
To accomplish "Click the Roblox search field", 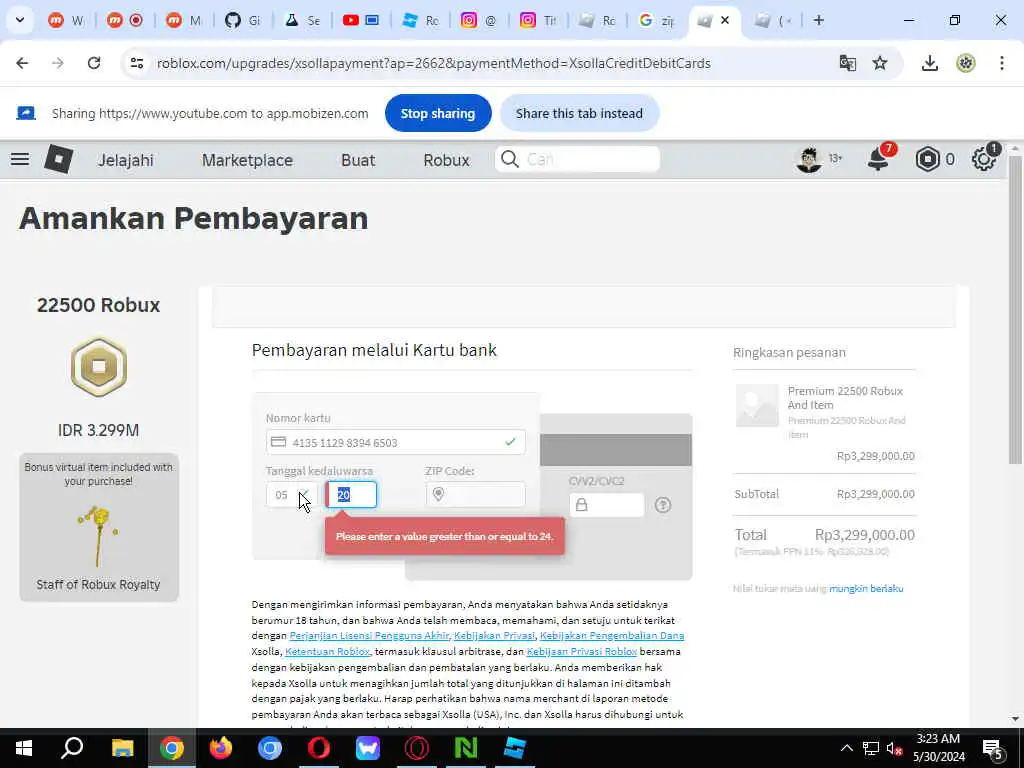I will 577,159.
